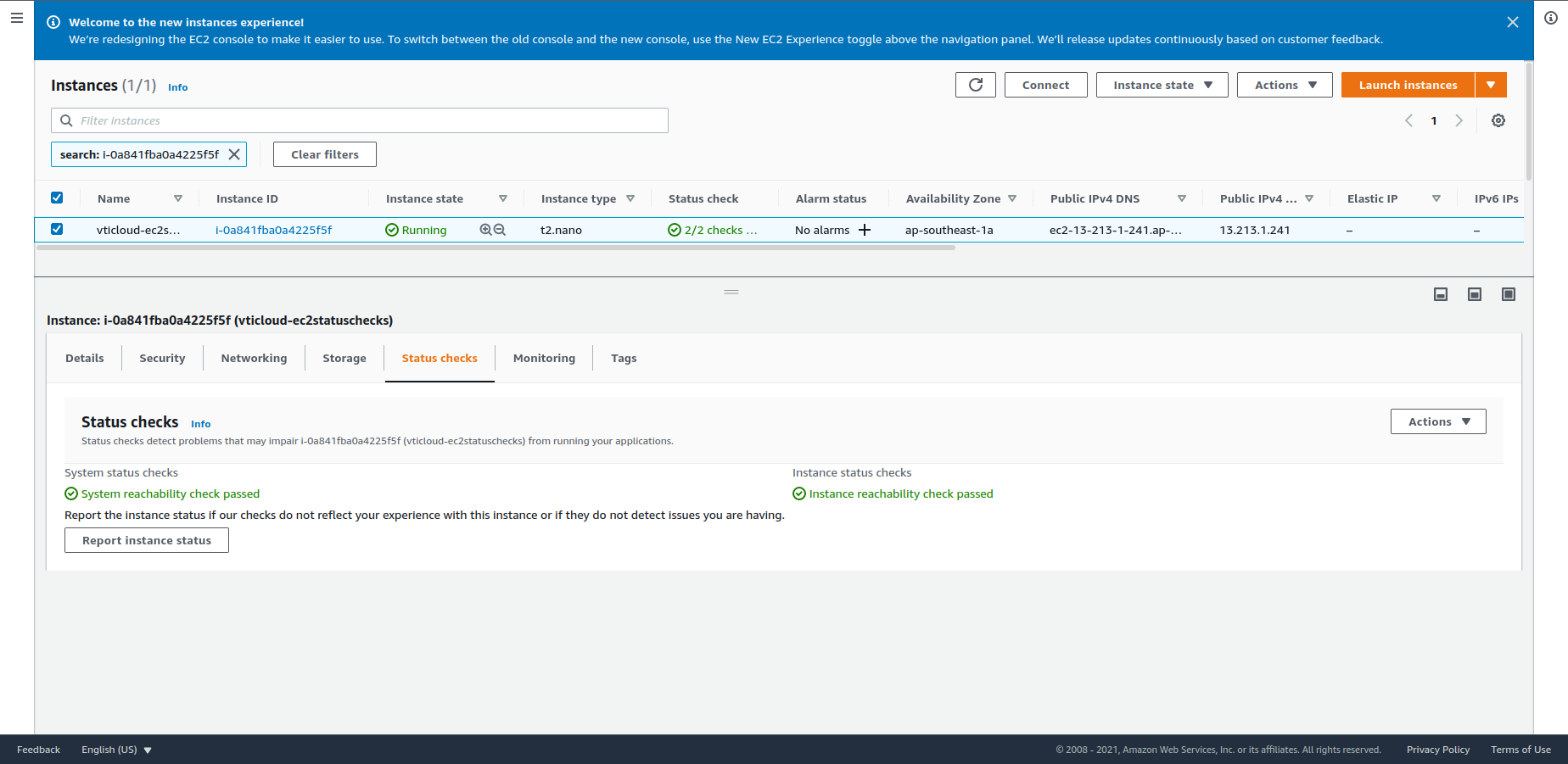Open Info link next to Instances
The image size is (1568, 764).
point(177,87)
